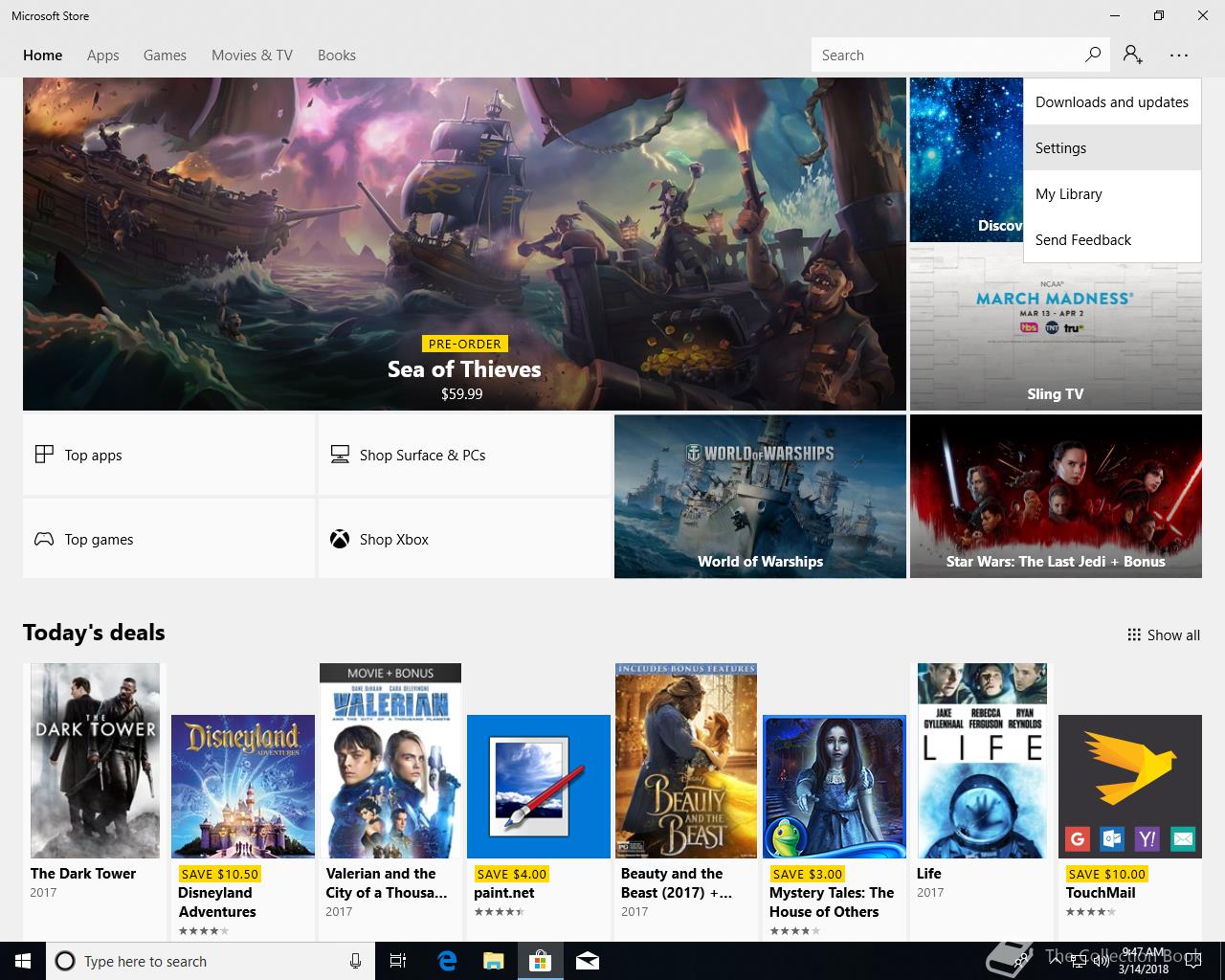1225x980 pixels.
Task: Choose My Library in the menu
Action: click(1112, 193)
